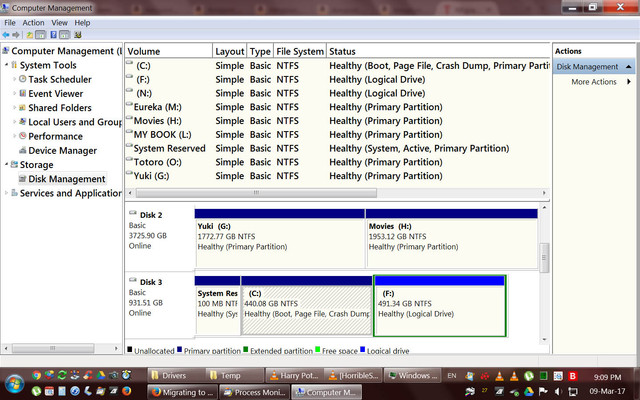Viewport: 640px width, 400px height.
Task: Open the Windows Start orb
Action: tap(14, 384)
